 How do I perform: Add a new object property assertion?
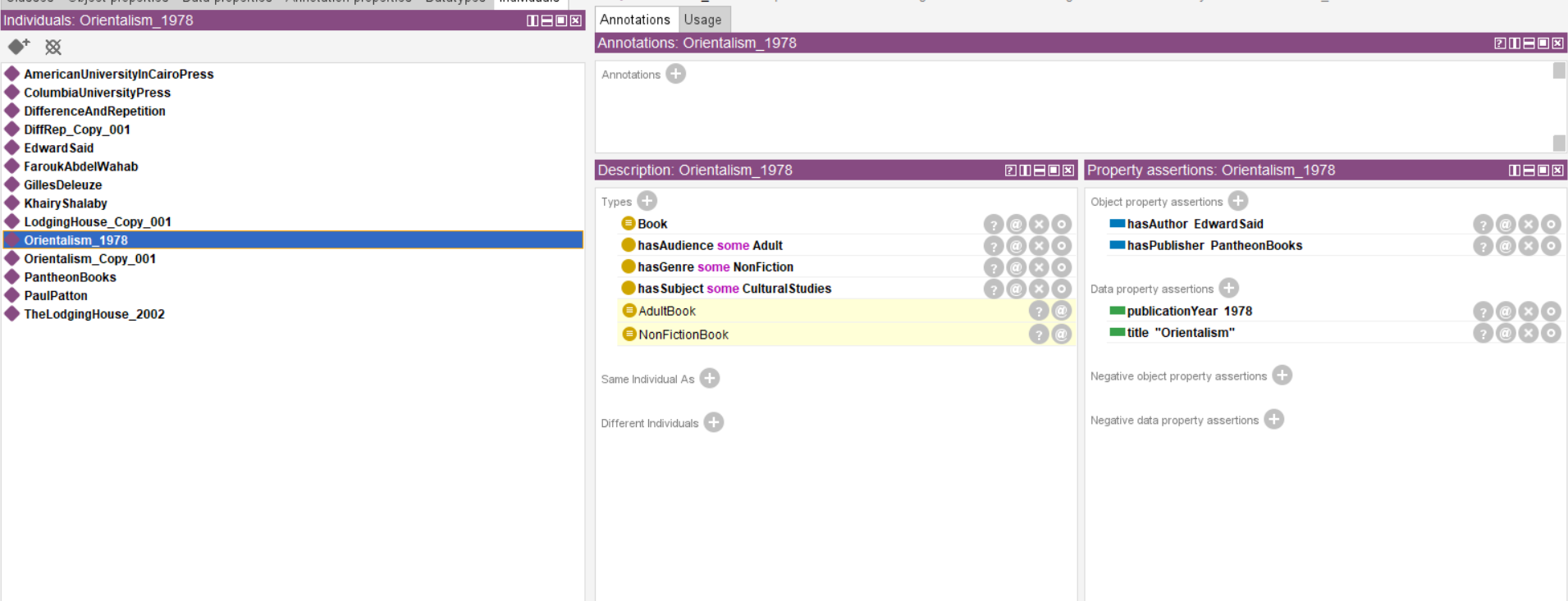click(1237, 201)
